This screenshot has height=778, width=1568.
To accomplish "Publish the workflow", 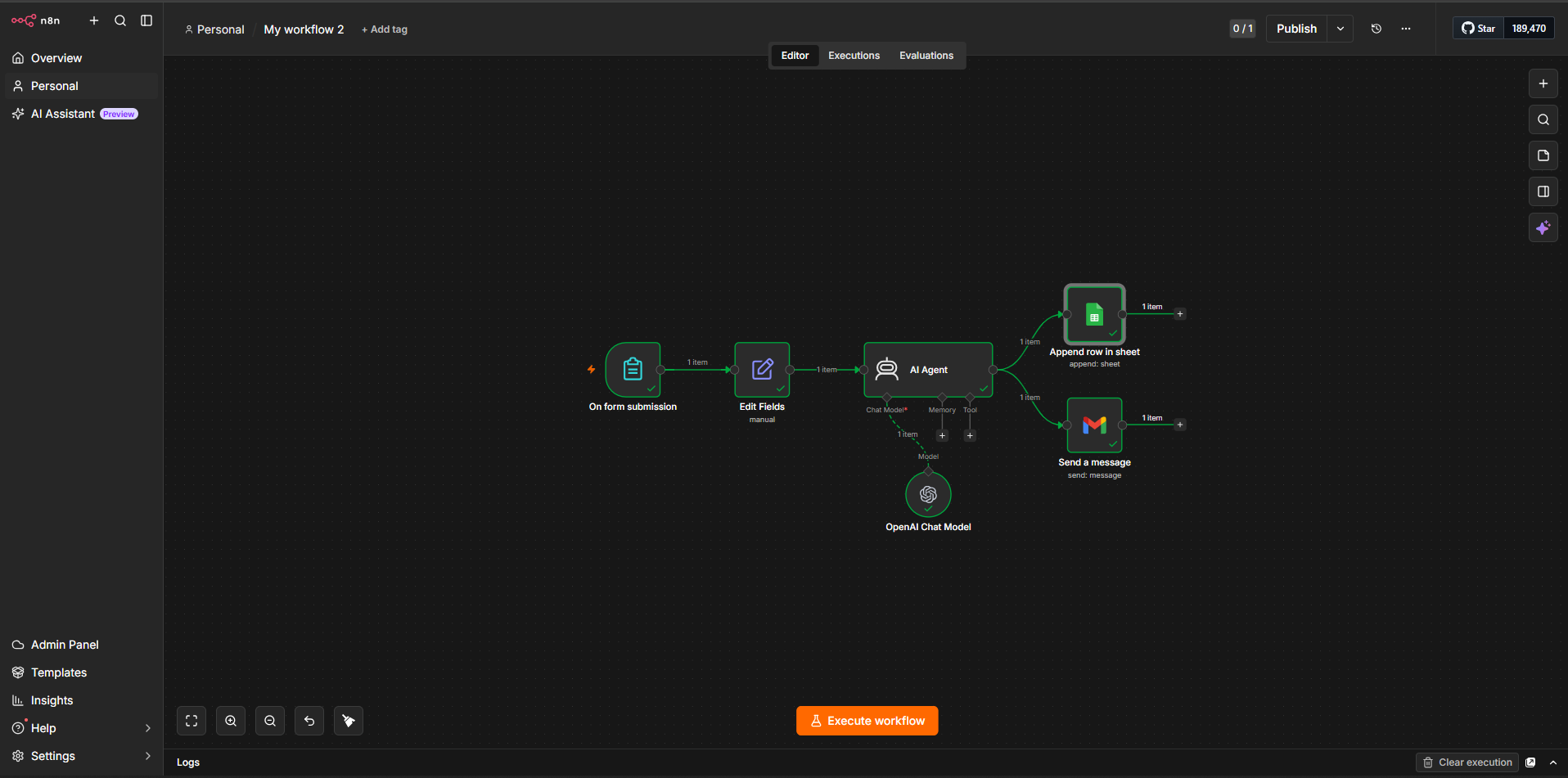I will (x=1296, y=29).
